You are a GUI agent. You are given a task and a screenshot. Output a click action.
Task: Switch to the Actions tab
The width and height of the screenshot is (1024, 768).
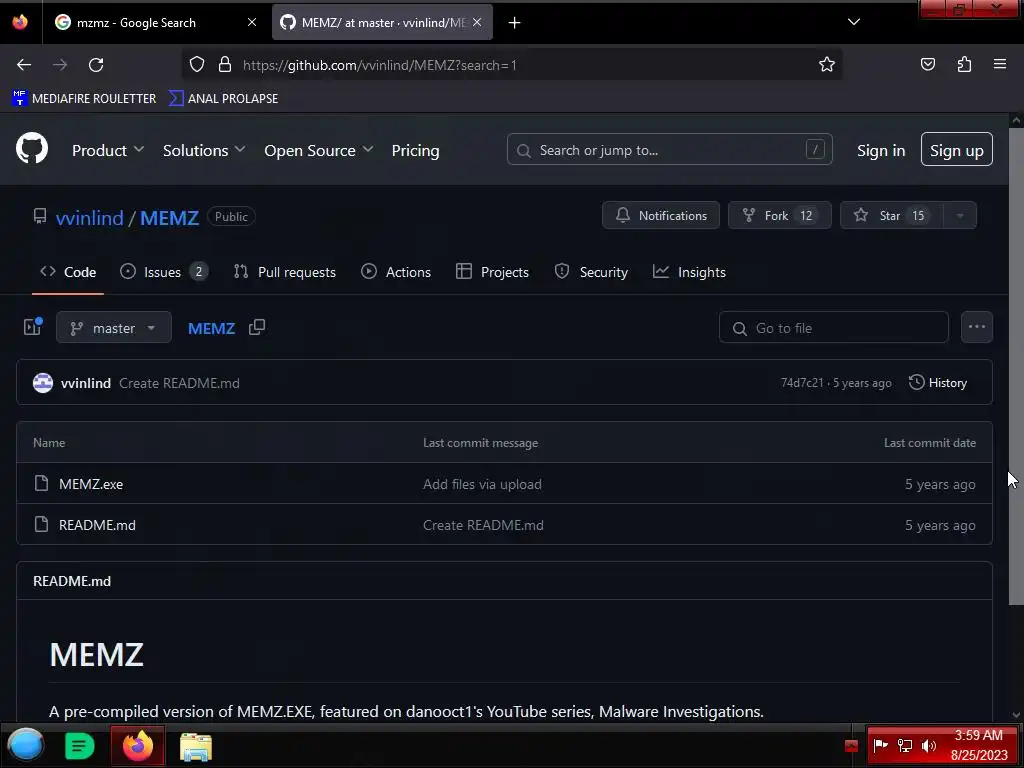396,272
